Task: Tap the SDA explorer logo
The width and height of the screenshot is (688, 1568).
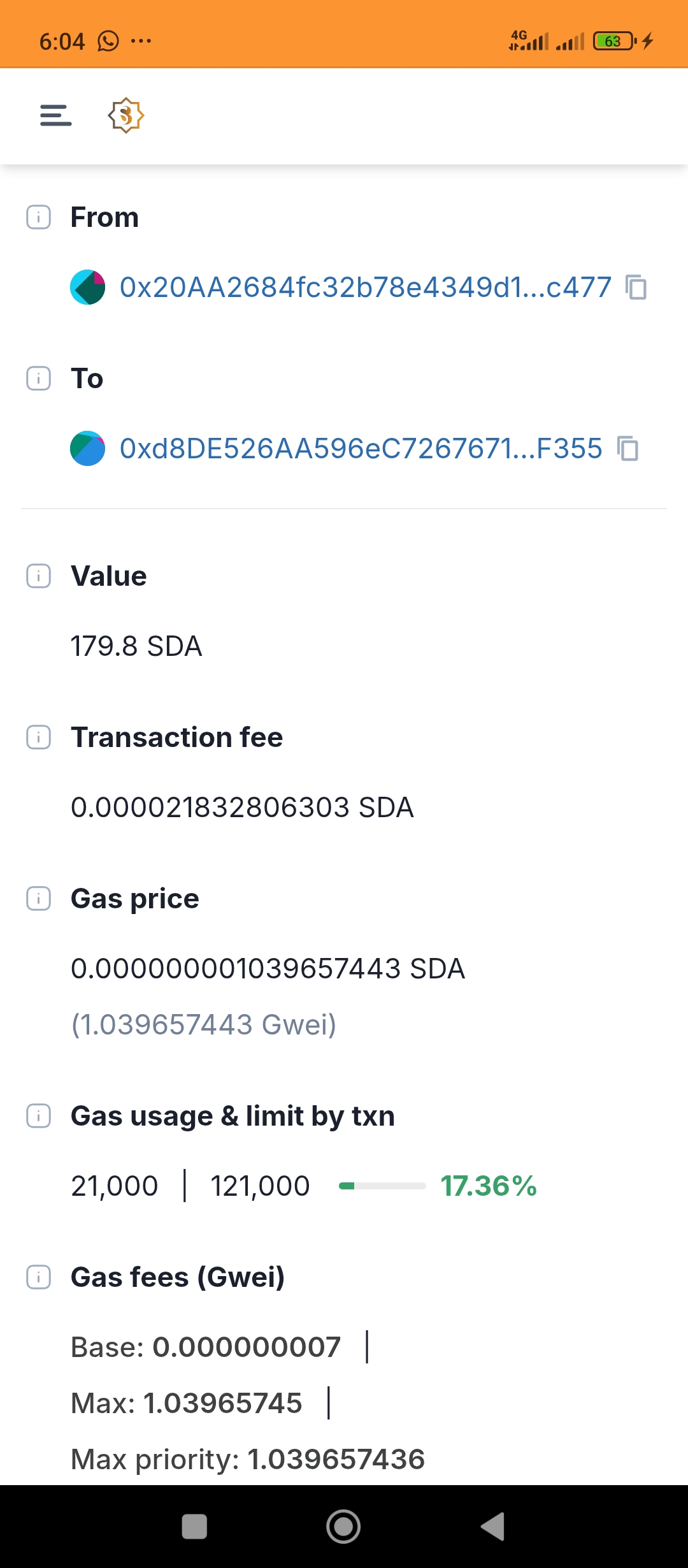Action: pyautogui.click(x=126, y=115)
